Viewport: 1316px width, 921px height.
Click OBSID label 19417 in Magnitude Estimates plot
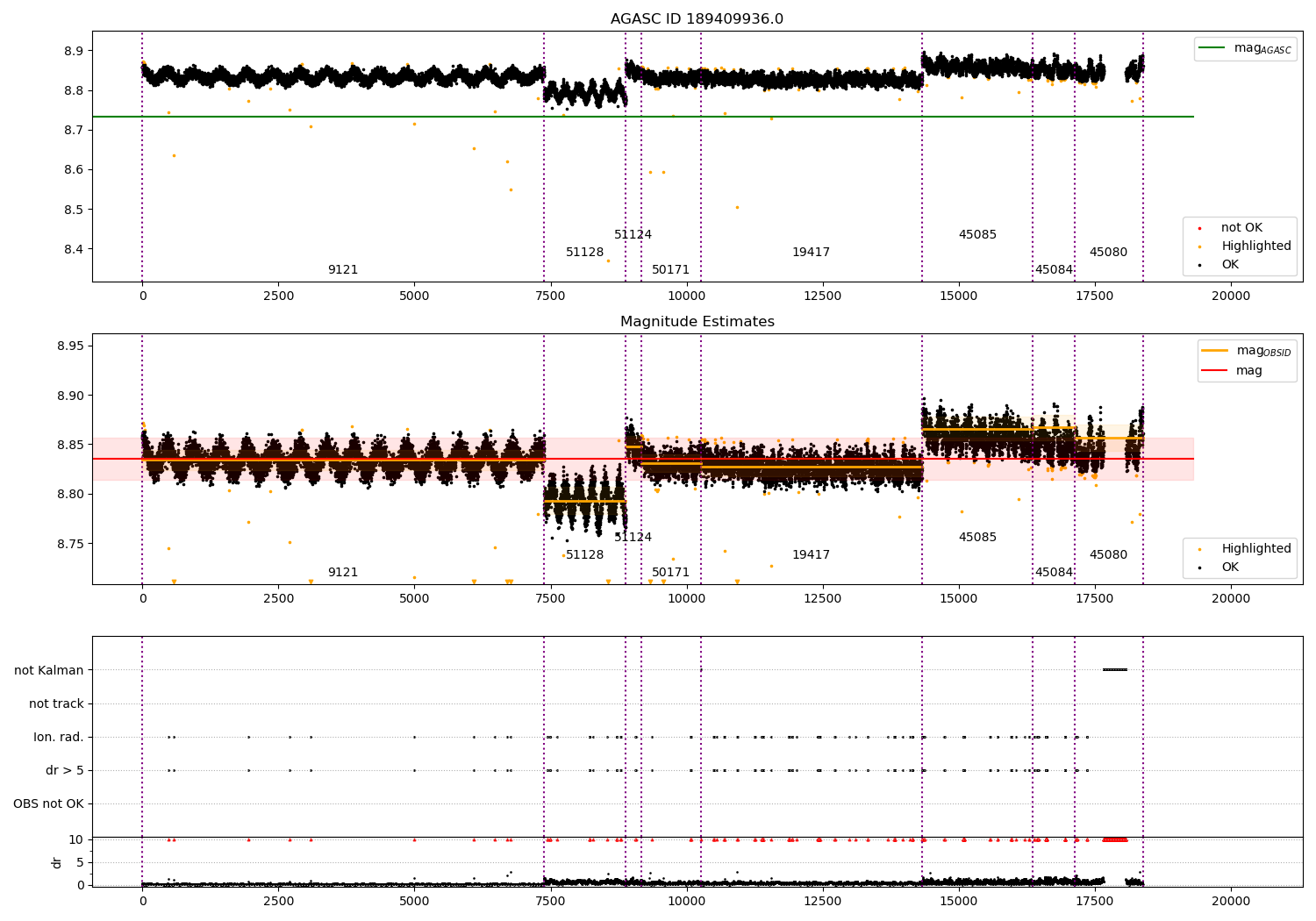(811, 555)
